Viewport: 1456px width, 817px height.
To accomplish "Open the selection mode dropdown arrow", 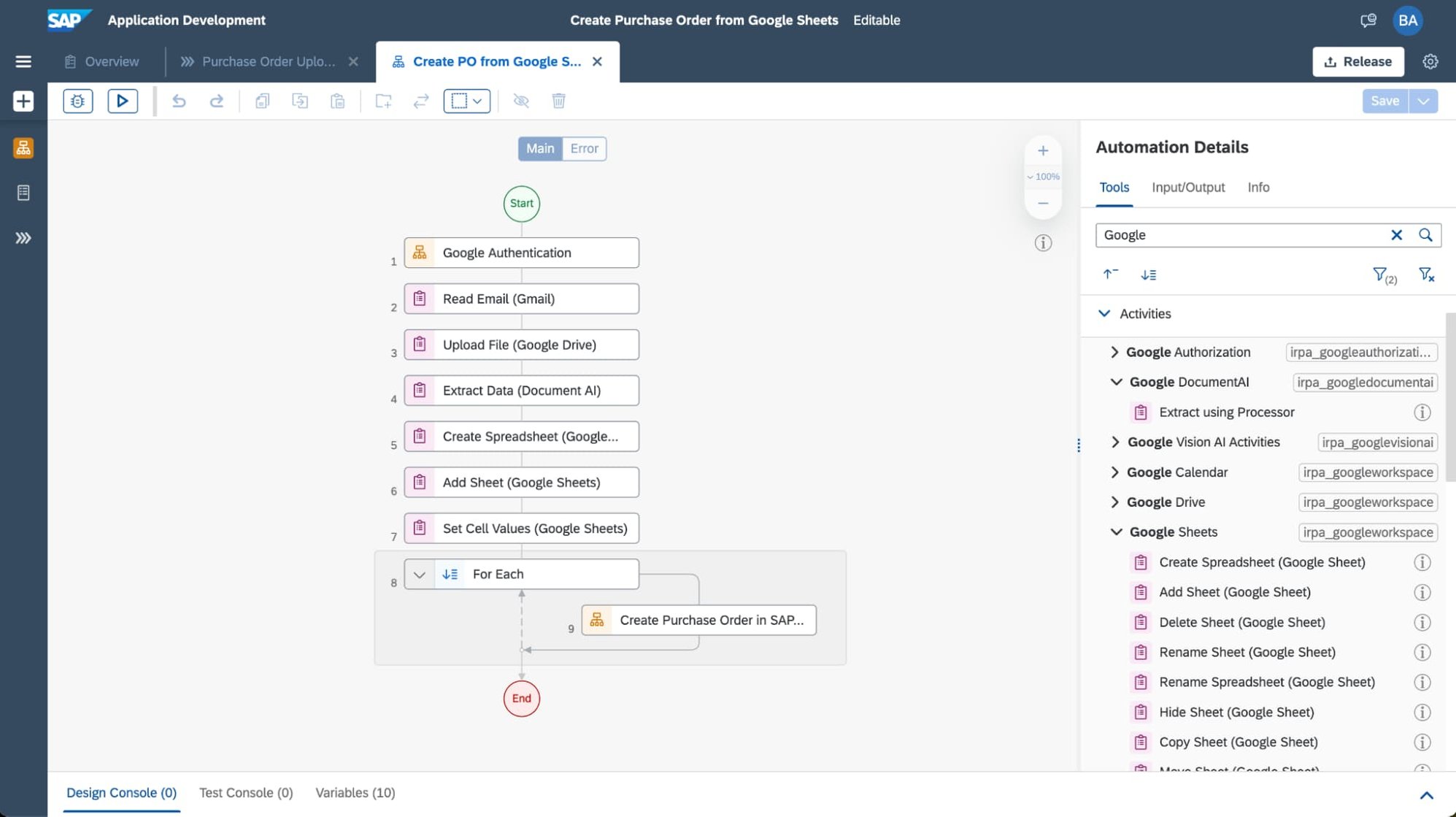I will [477, 101].
